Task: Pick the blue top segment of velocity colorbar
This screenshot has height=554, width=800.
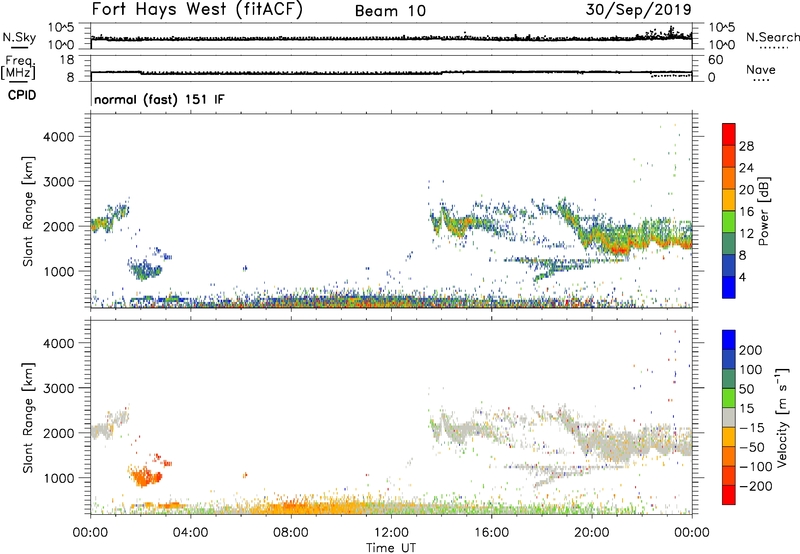Action: (x=729, y=340)
